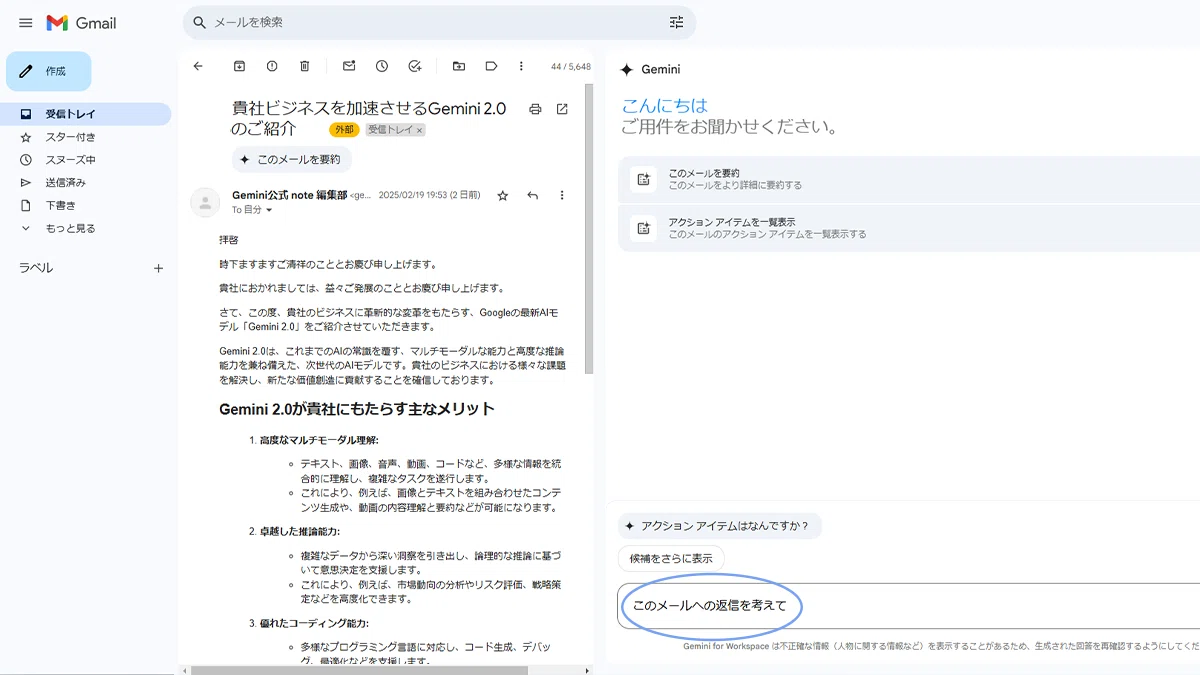Add new label with plus icon

158,268
